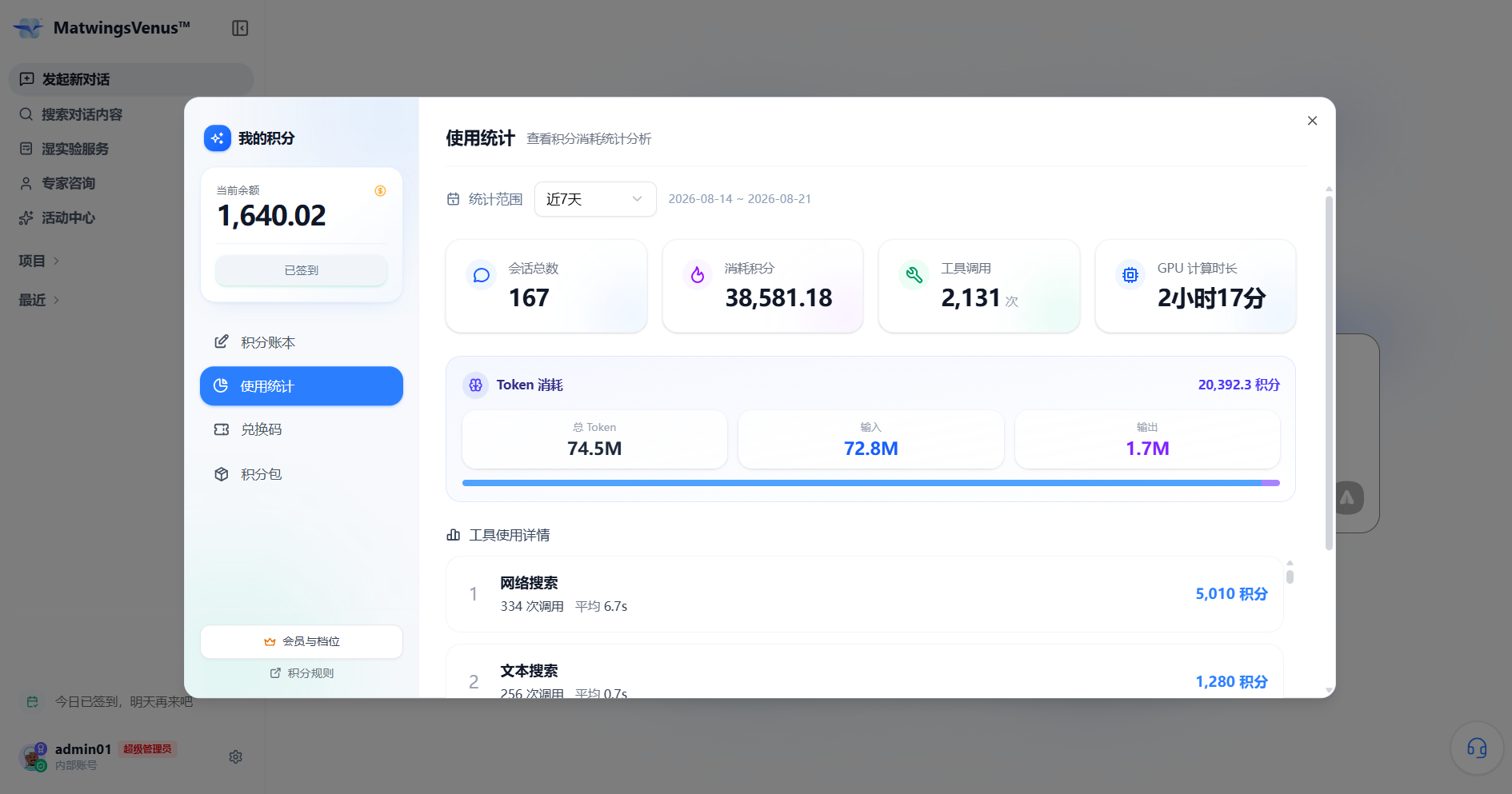Click the admin01 avatar image
Image resolution: width=1512 pixels, height=794 pixels.
click(33, 756)
